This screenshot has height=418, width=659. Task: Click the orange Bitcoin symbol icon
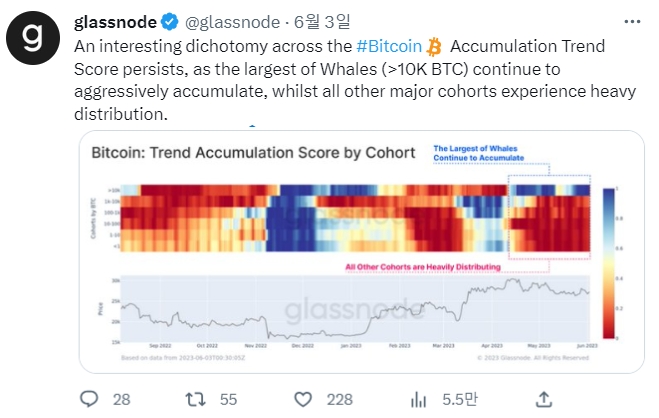pyautogui.click(x=434, y=47)
